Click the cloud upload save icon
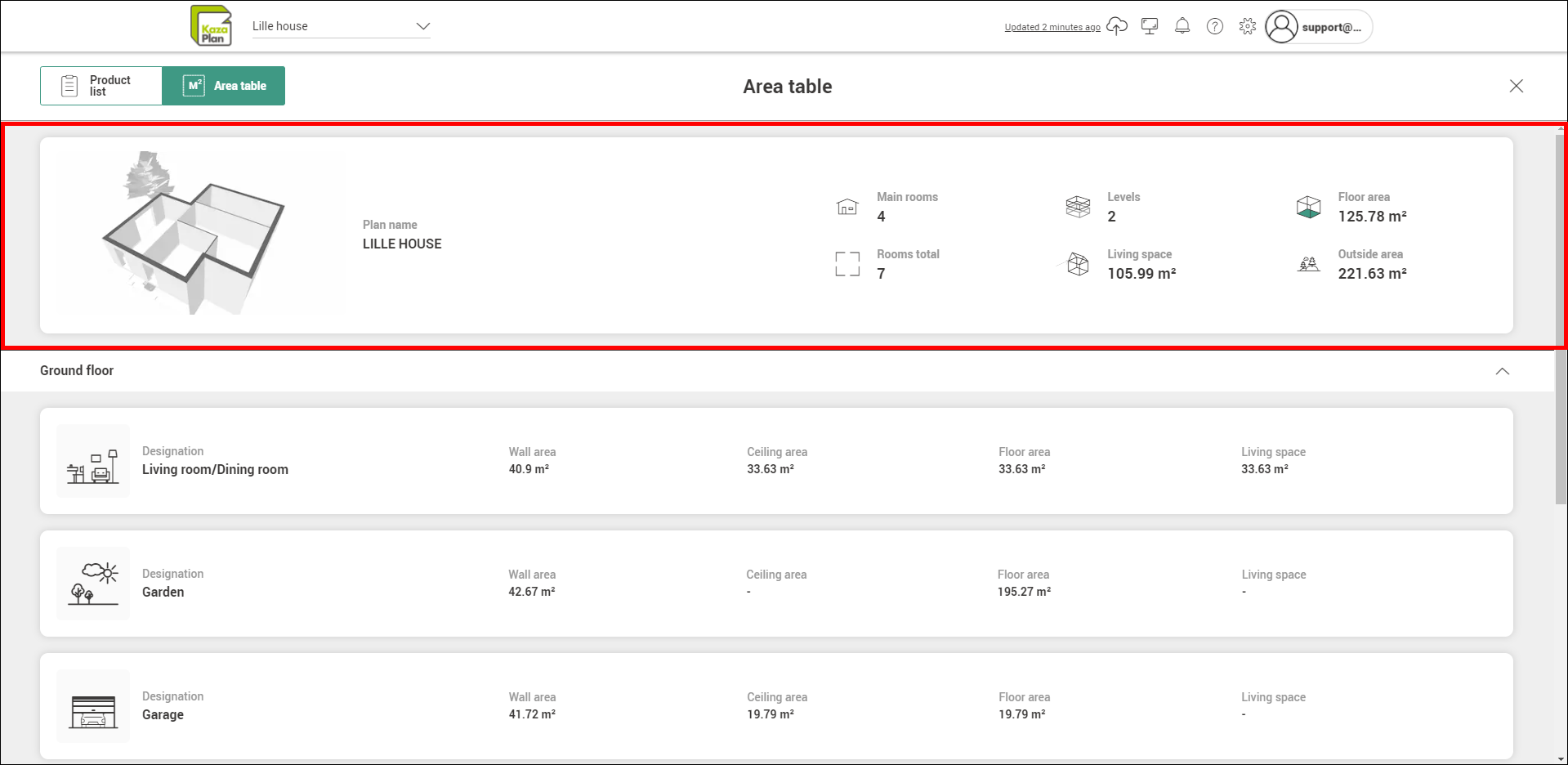Screen dimensions: 1568x765 (x=1116, y=26)
